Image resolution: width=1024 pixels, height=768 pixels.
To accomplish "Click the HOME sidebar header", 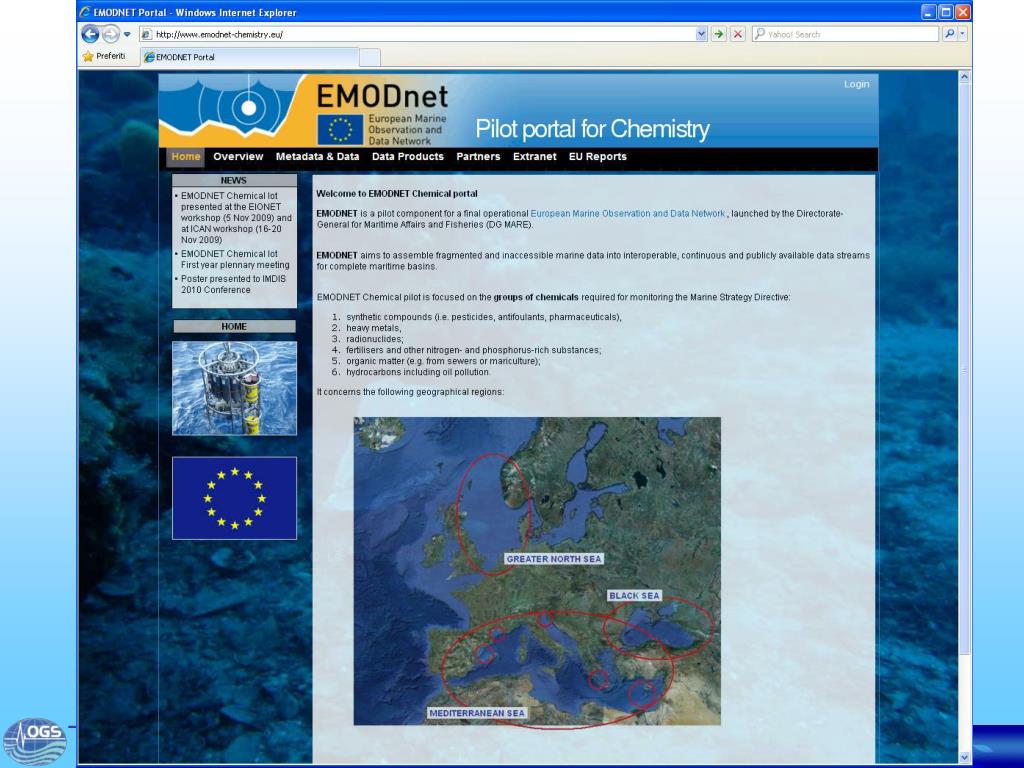I will (x=234, y=327).
